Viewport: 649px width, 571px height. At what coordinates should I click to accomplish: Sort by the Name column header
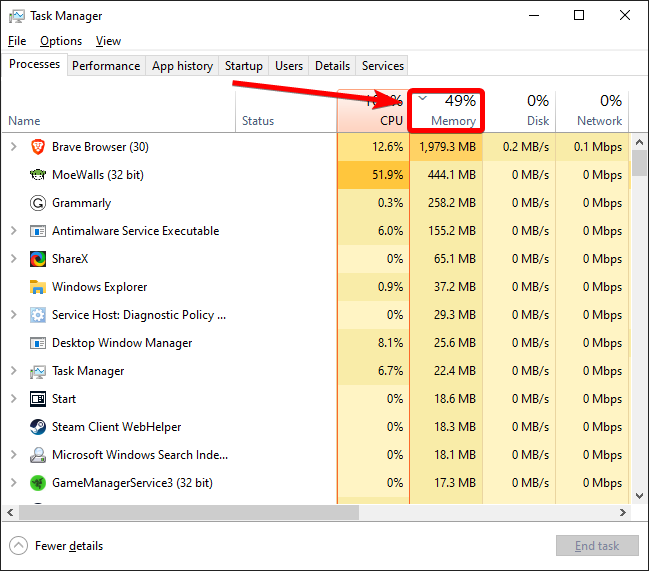[118, 111]
